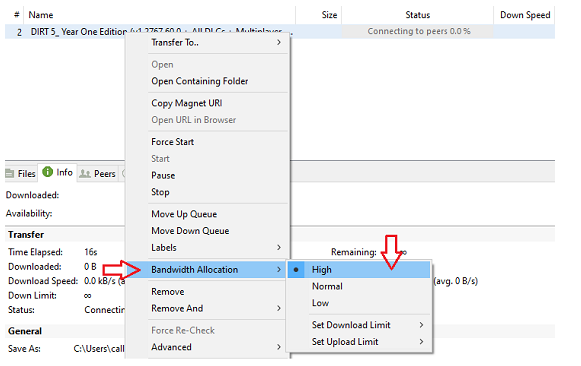Set bandwidth allocation to Normal
This screenshot has width=581, height=366.
[359, 286]
